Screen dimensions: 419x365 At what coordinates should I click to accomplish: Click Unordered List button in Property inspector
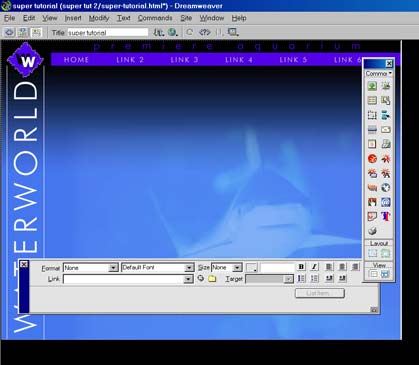pos(301,278)
